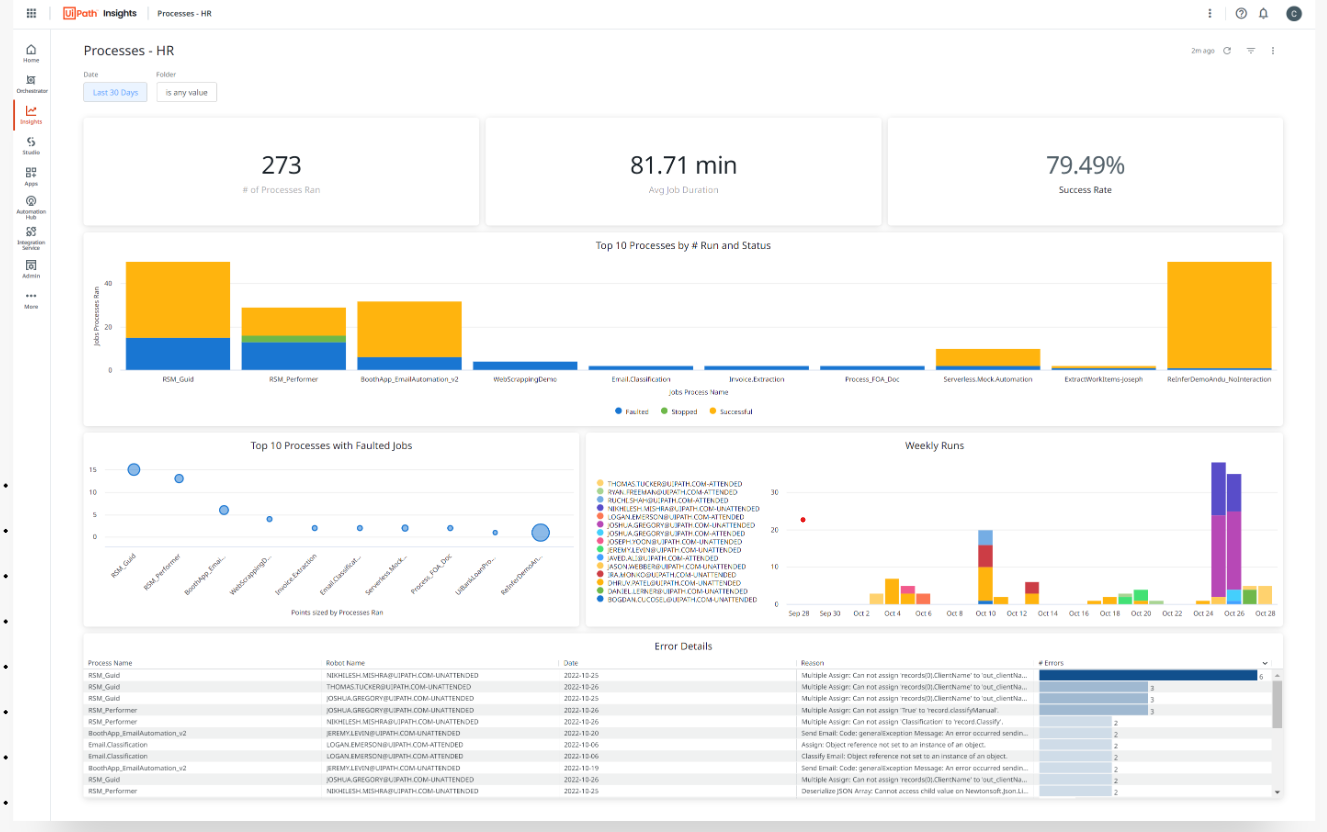Toggle the dashboard filters icon
This screenshot has width=1327, height=832.
[x=1250, y=50]
